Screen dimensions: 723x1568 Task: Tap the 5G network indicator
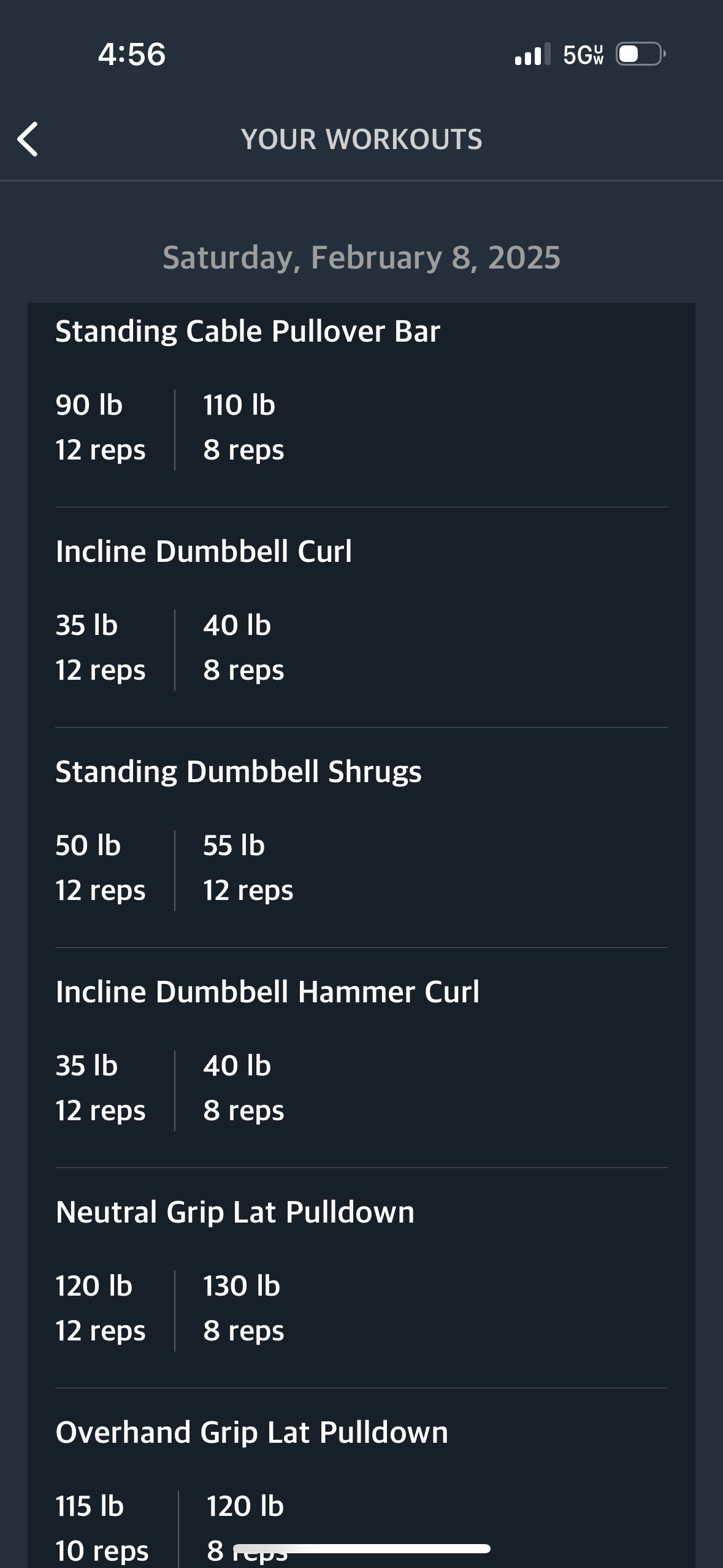[x=583, y=55]
